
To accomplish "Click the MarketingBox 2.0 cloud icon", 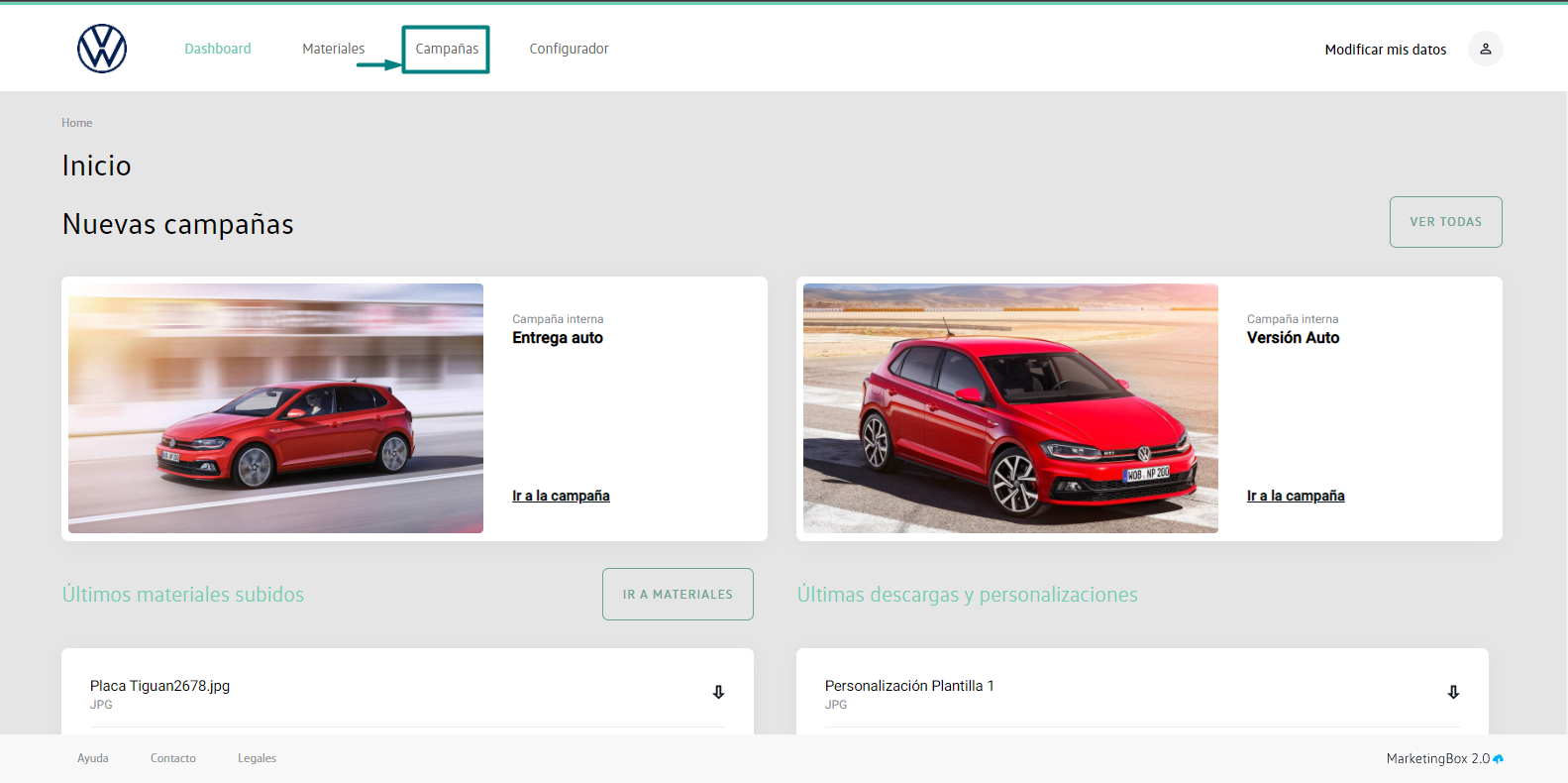I will tap(1498, 758).
